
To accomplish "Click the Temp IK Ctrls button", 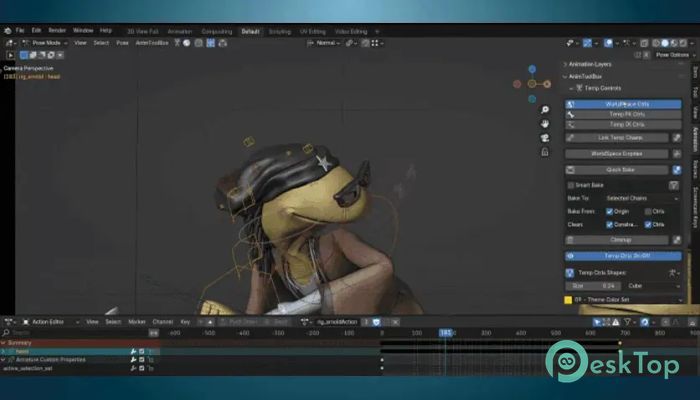I will (623, 125).
